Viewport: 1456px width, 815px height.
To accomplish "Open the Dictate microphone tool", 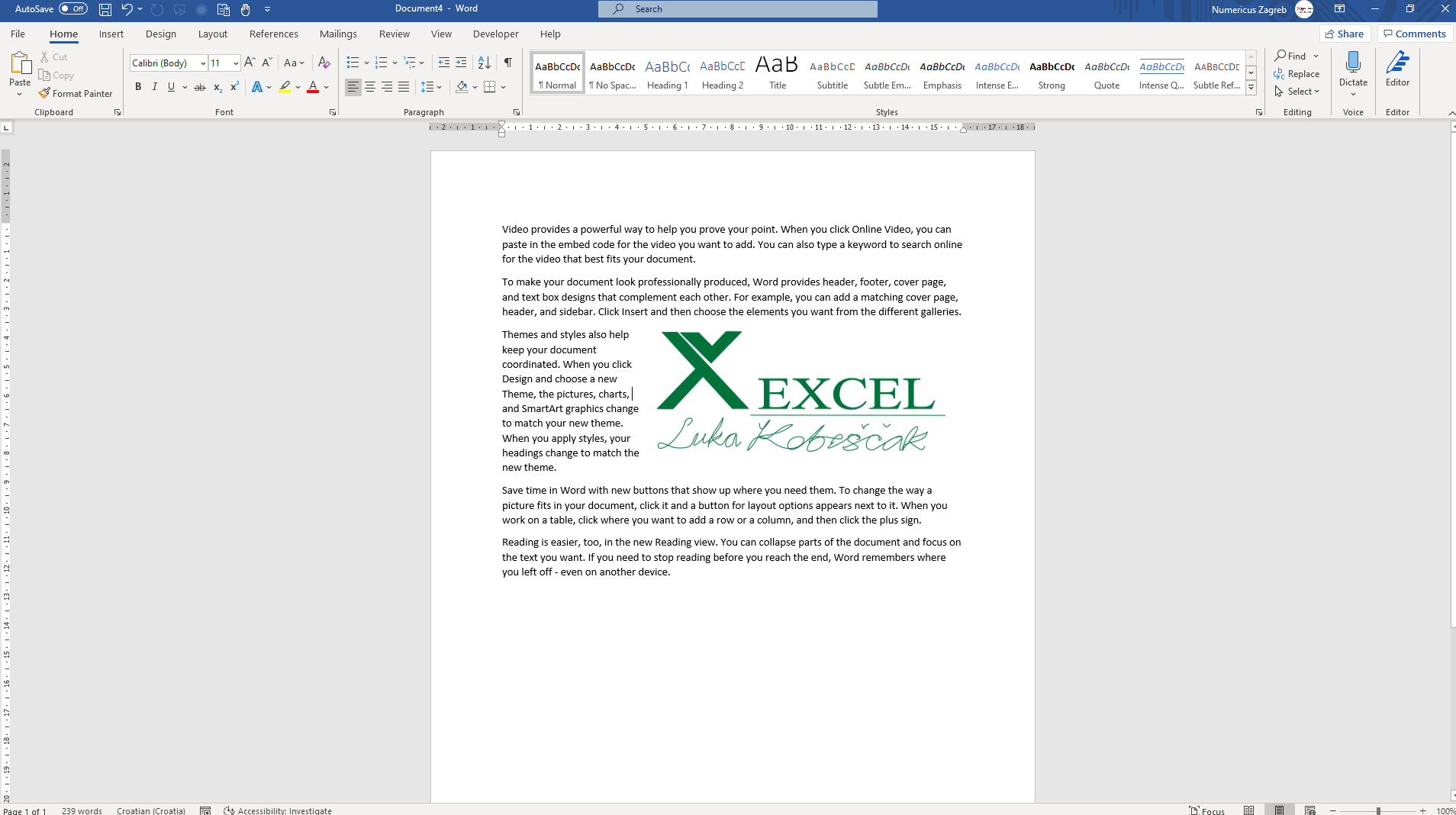I will tap(1352, 64).
